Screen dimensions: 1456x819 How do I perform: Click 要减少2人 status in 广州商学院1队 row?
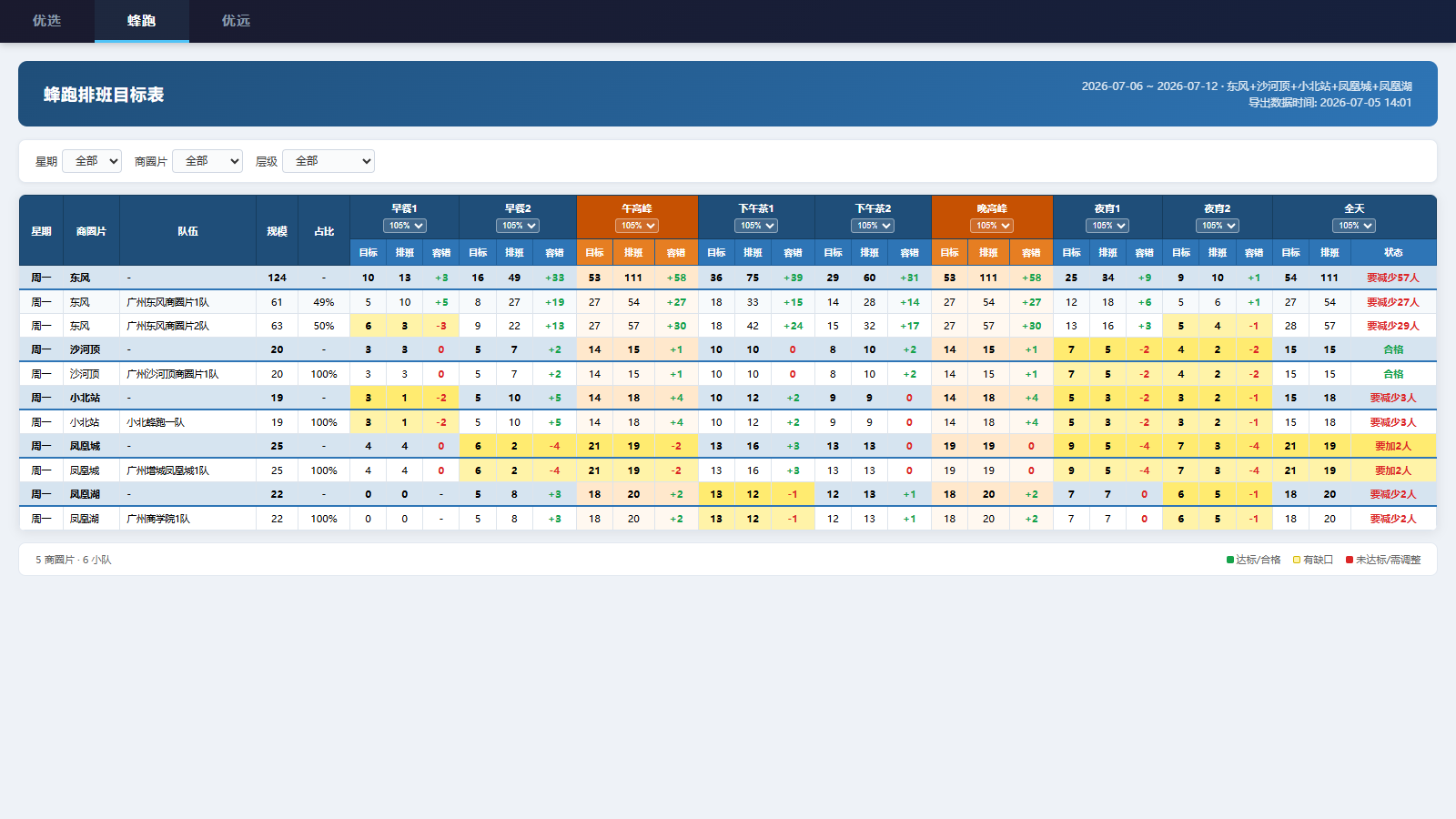(x=1393, y=519)
